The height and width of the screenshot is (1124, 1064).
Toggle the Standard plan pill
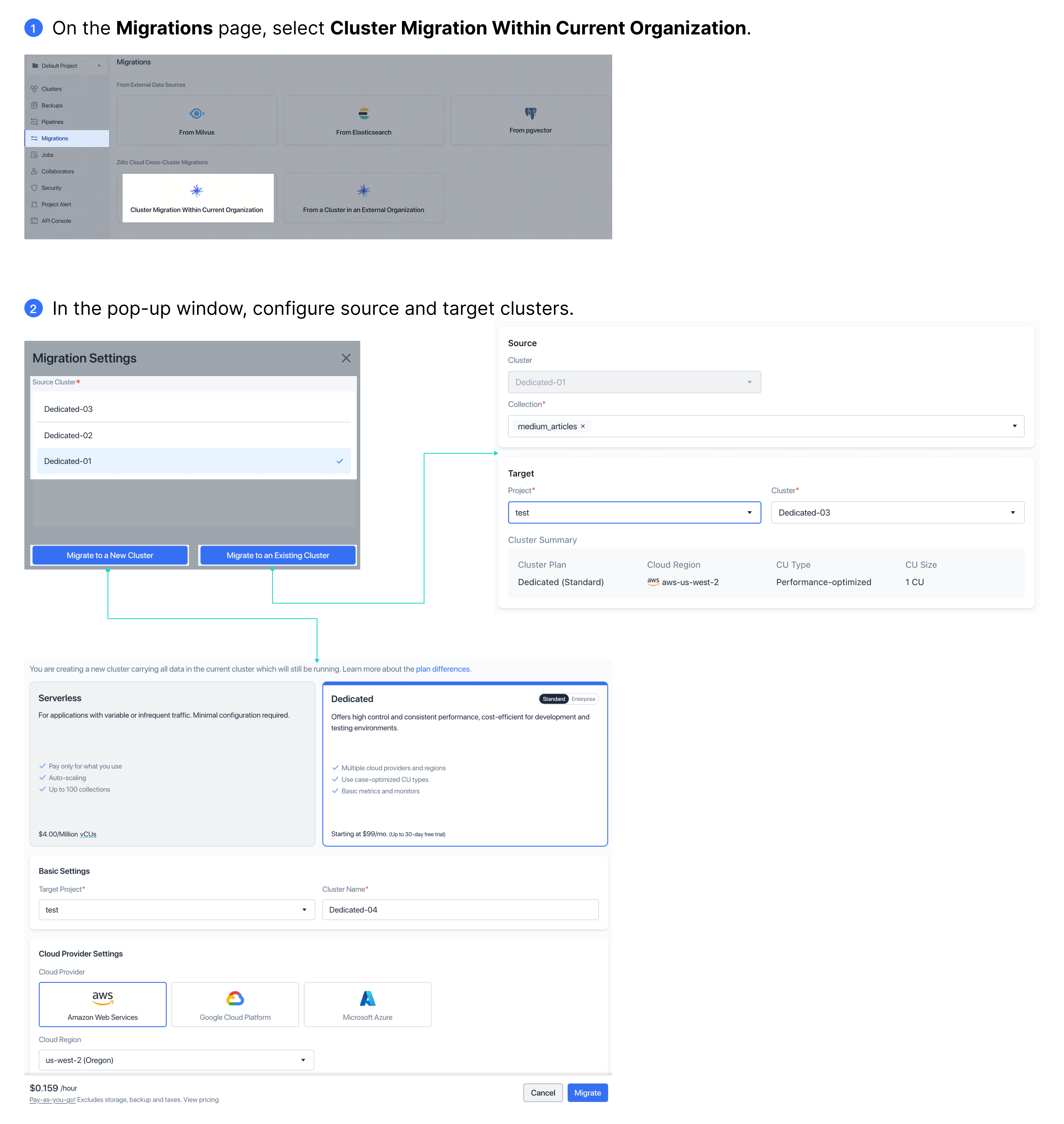click(553, 699)
